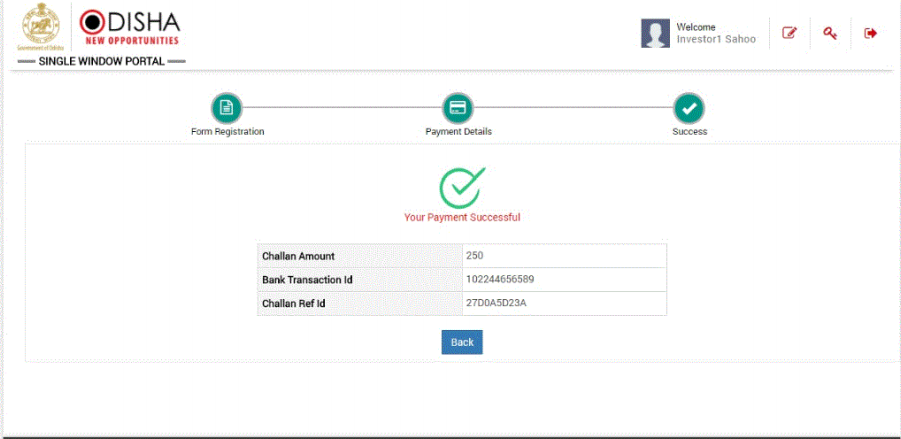Click the Success step label
This screenshot has width=901, height=439.
[x=690, y=132]
